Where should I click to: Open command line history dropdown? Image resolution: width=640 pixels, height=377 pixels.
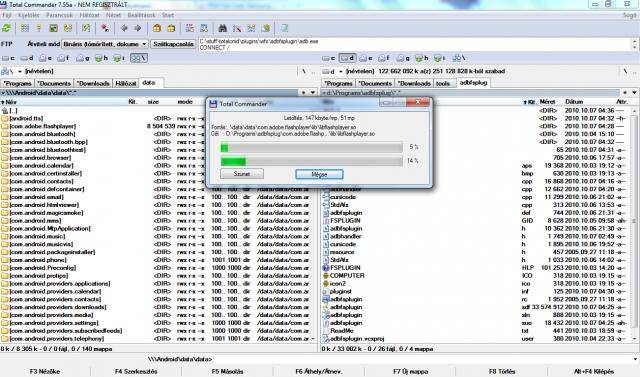pyautogui.click(x=635, y=359)
